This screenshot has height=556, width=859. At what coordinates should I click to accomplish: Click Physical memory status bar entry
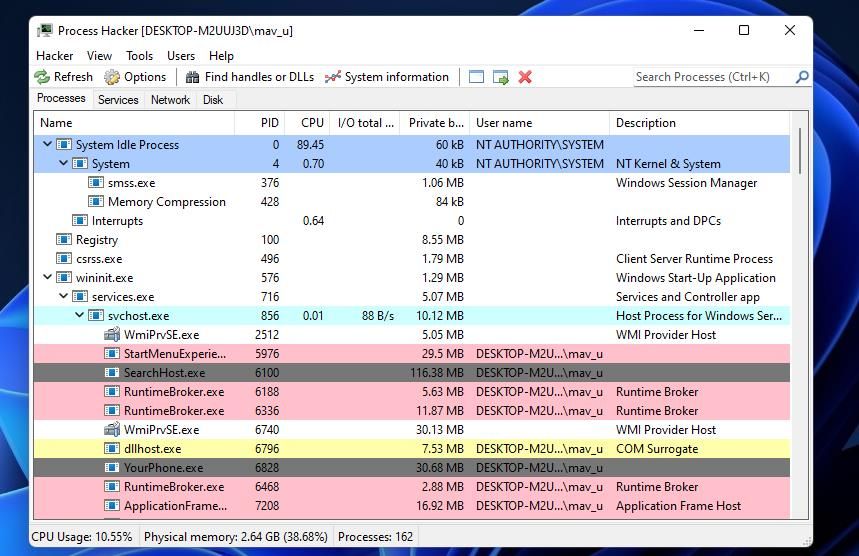coord(236,536)
